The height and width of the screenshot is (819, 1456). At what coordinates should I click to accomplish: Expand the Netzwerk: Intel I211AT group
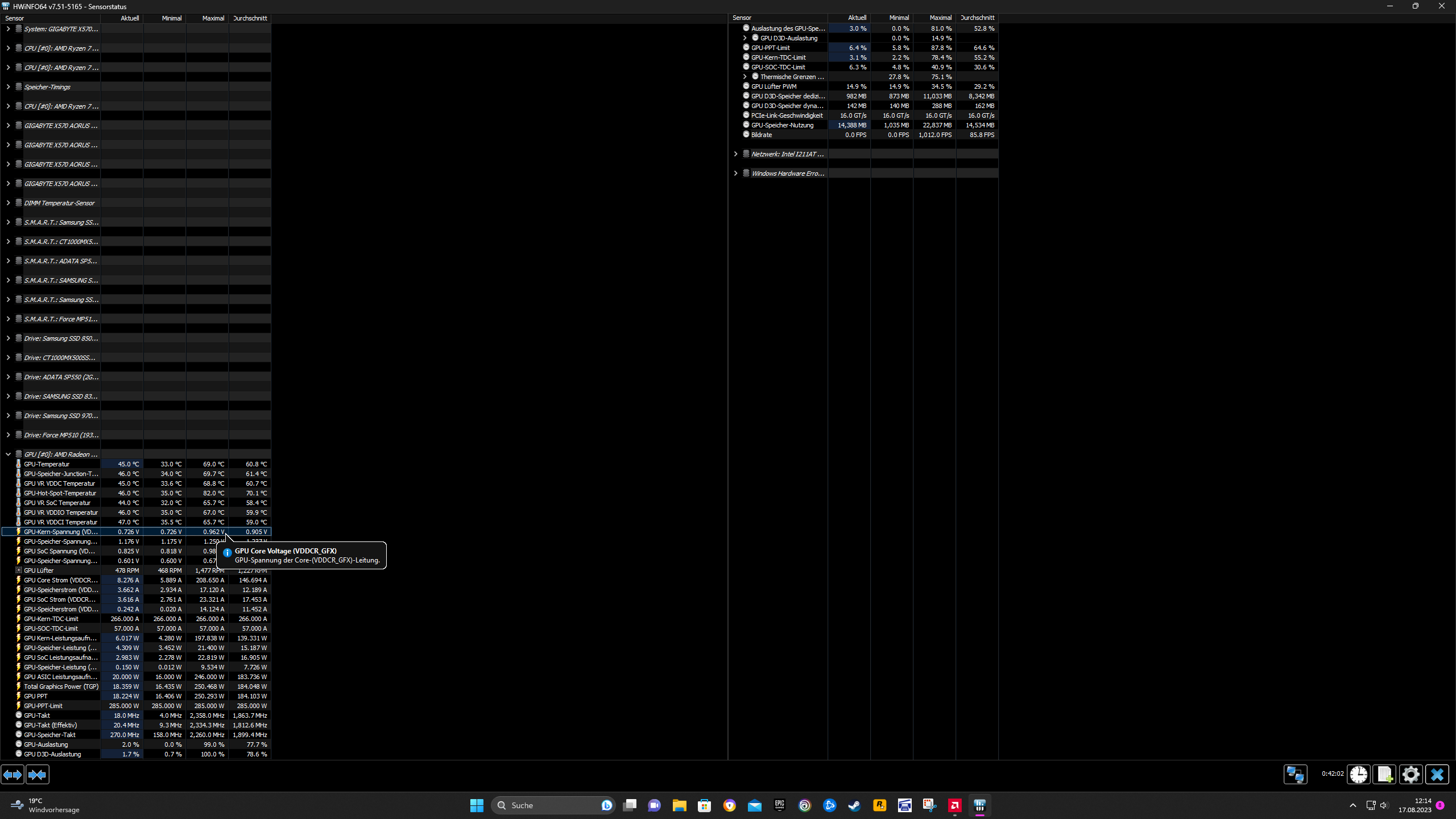[x=735, y=154]
